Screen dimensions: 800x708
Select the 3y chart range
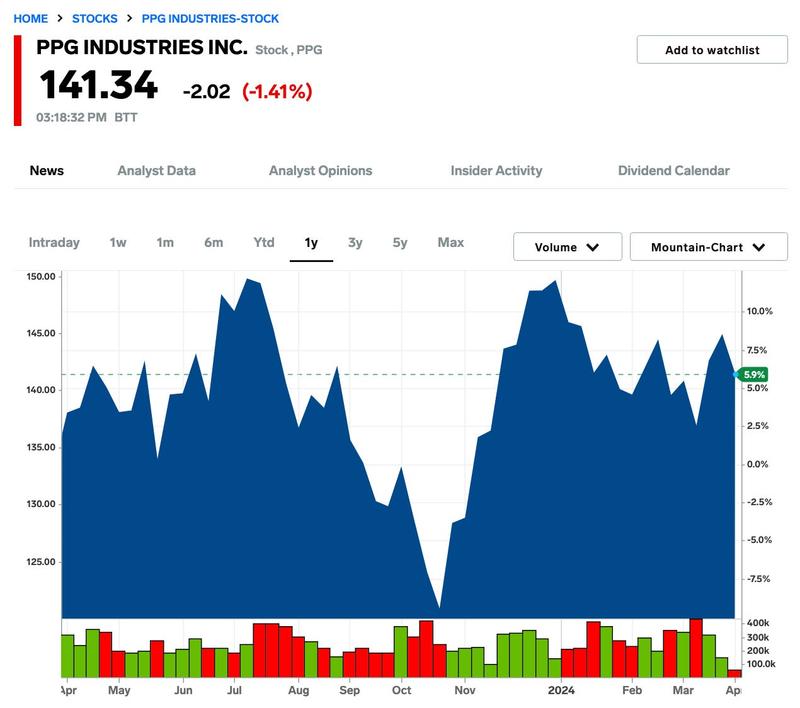click(x=355, y=242)
